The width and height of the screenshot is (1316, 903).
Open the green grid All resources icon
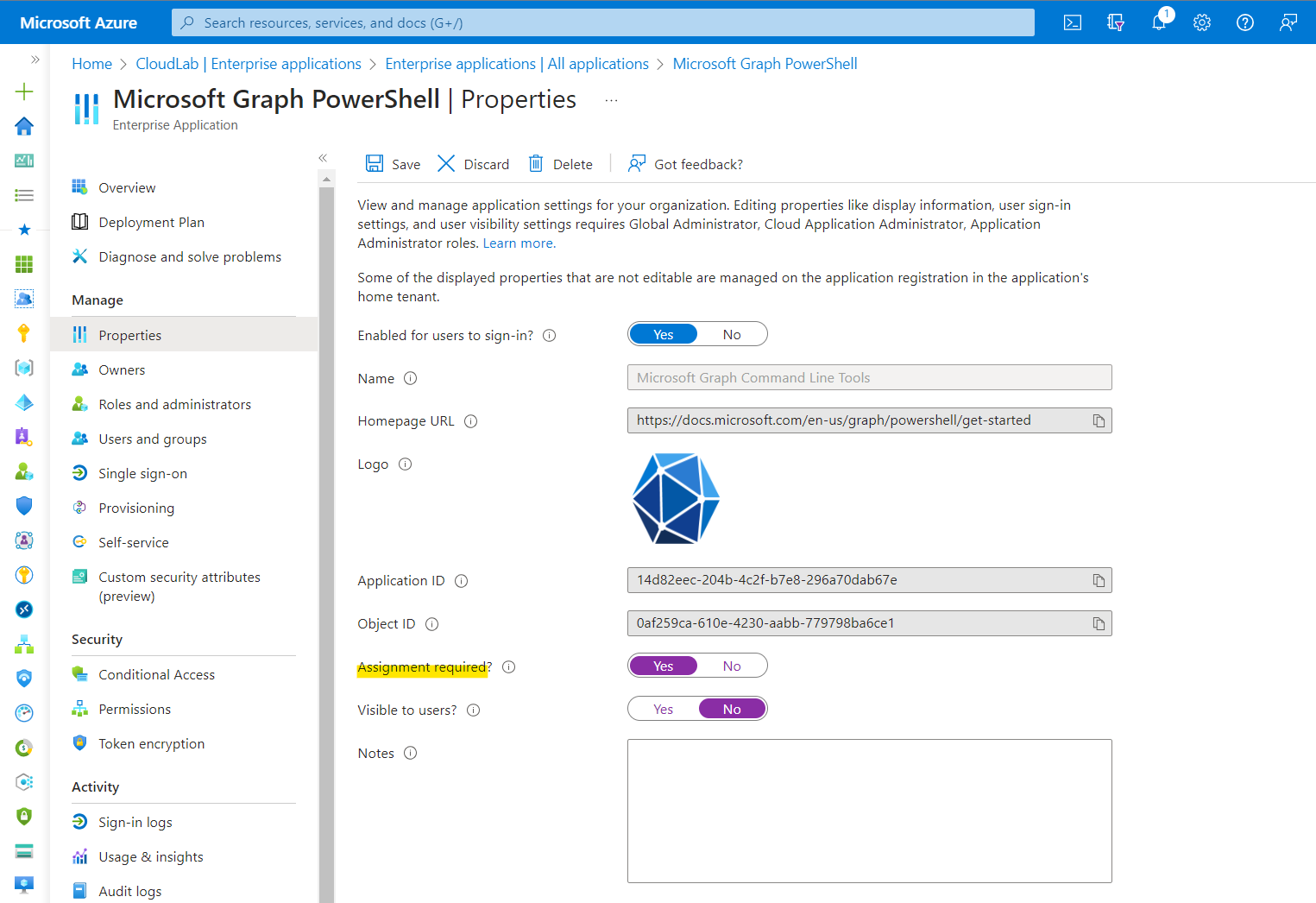(x=24, y=264)
